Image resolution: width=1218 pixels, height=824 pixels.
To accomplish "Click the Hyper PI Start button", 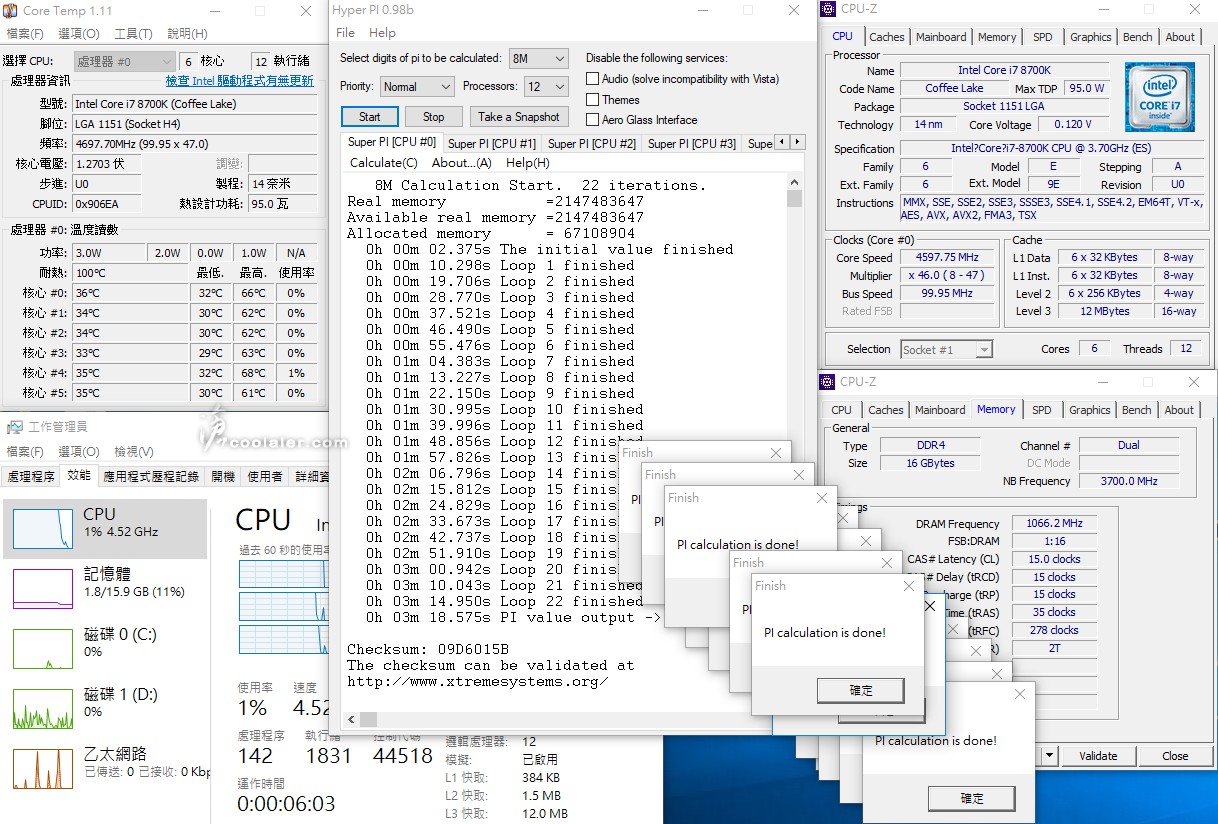I will coord(370,117).
